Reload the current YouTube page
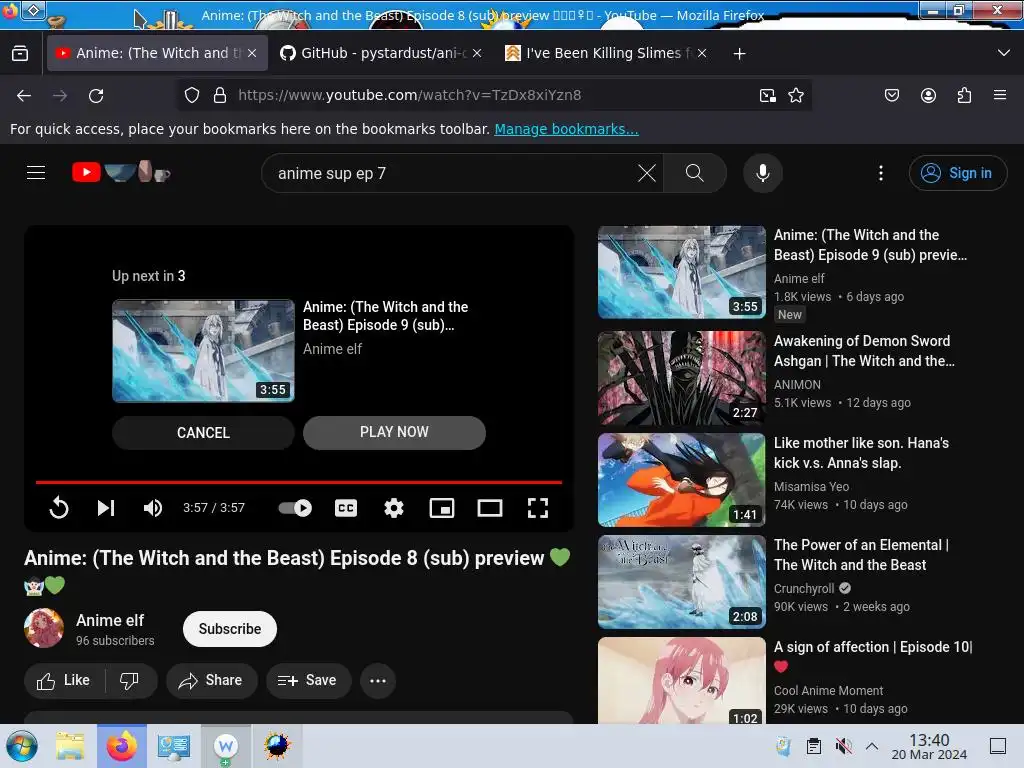This screenshot has width=1024, height=768. pos(96,96)
